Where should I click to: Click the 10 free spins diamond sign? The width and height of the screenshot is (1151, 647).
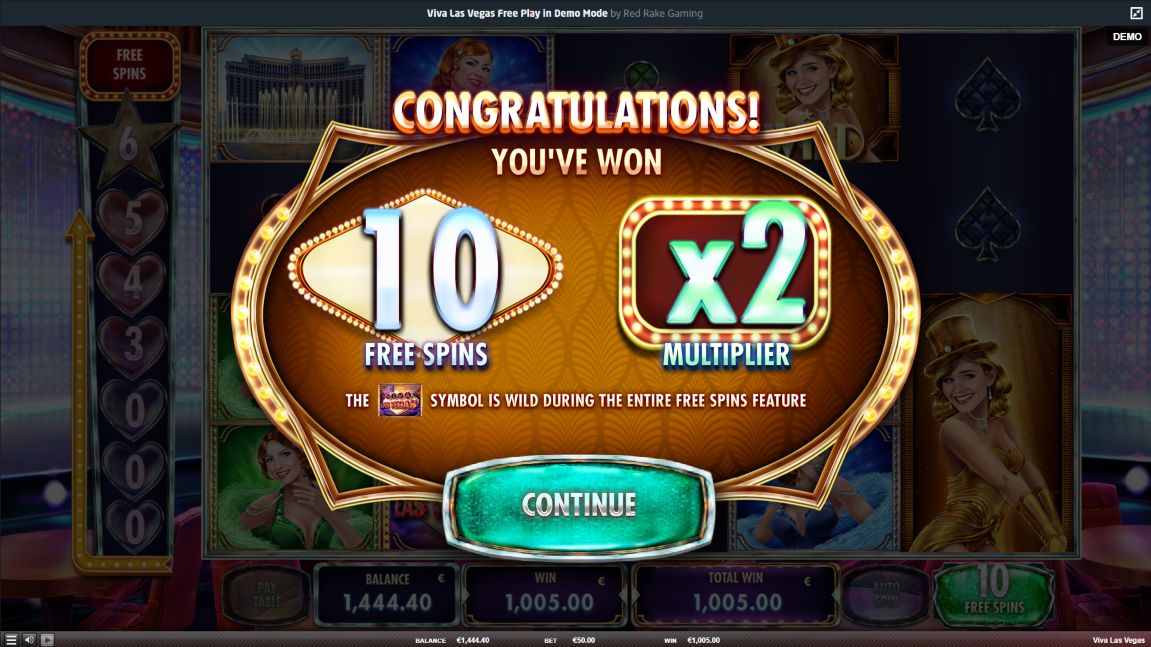click(x=426, y=268)
